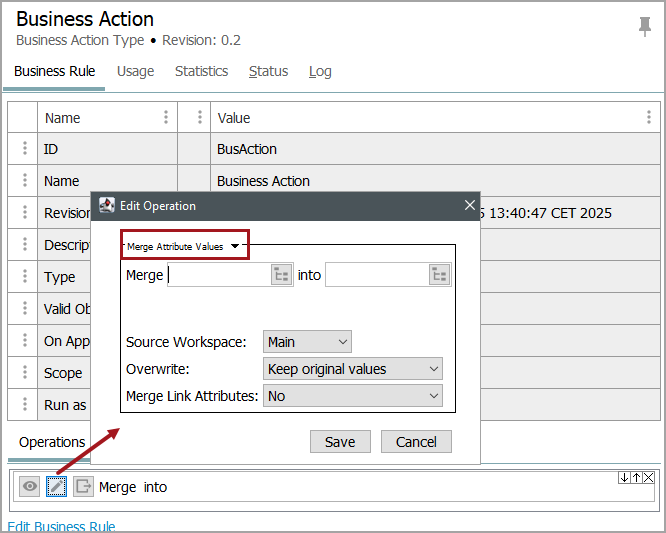
Task: Switch to the Usage tab
Action: (135, 71)
